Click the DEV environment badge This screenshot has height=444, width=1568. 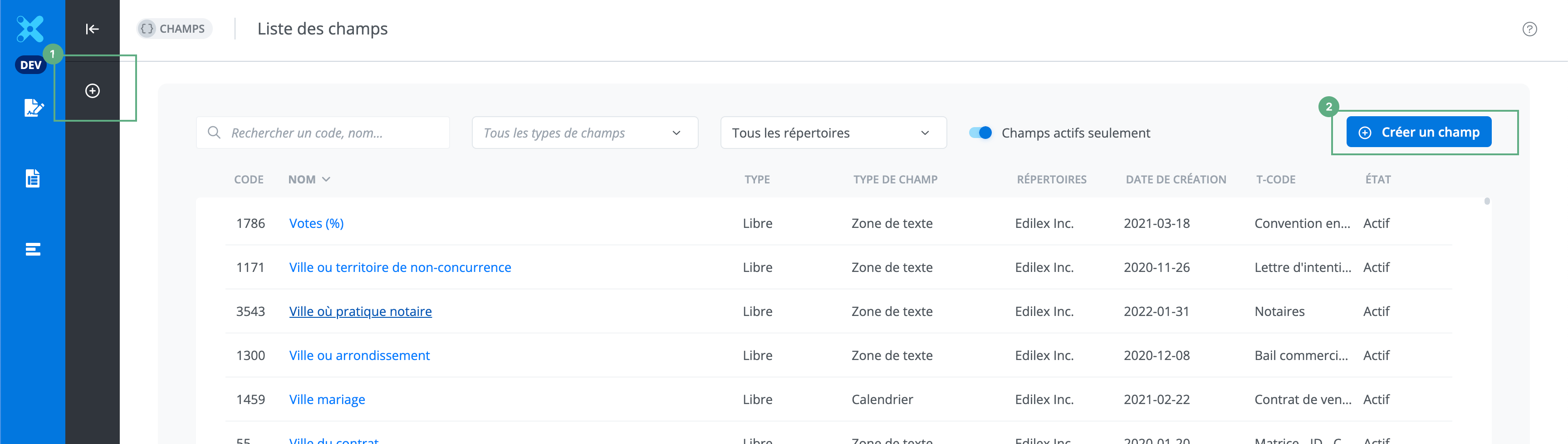tap(30, 65)
